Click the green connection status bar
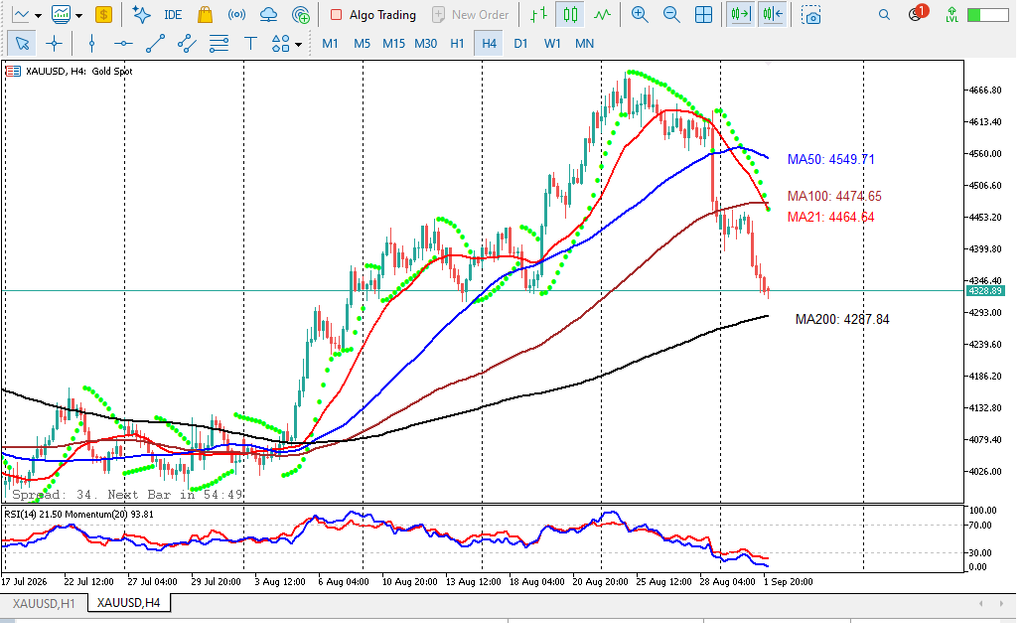This screenshot has height=623, width=1024. coord(987,14)
